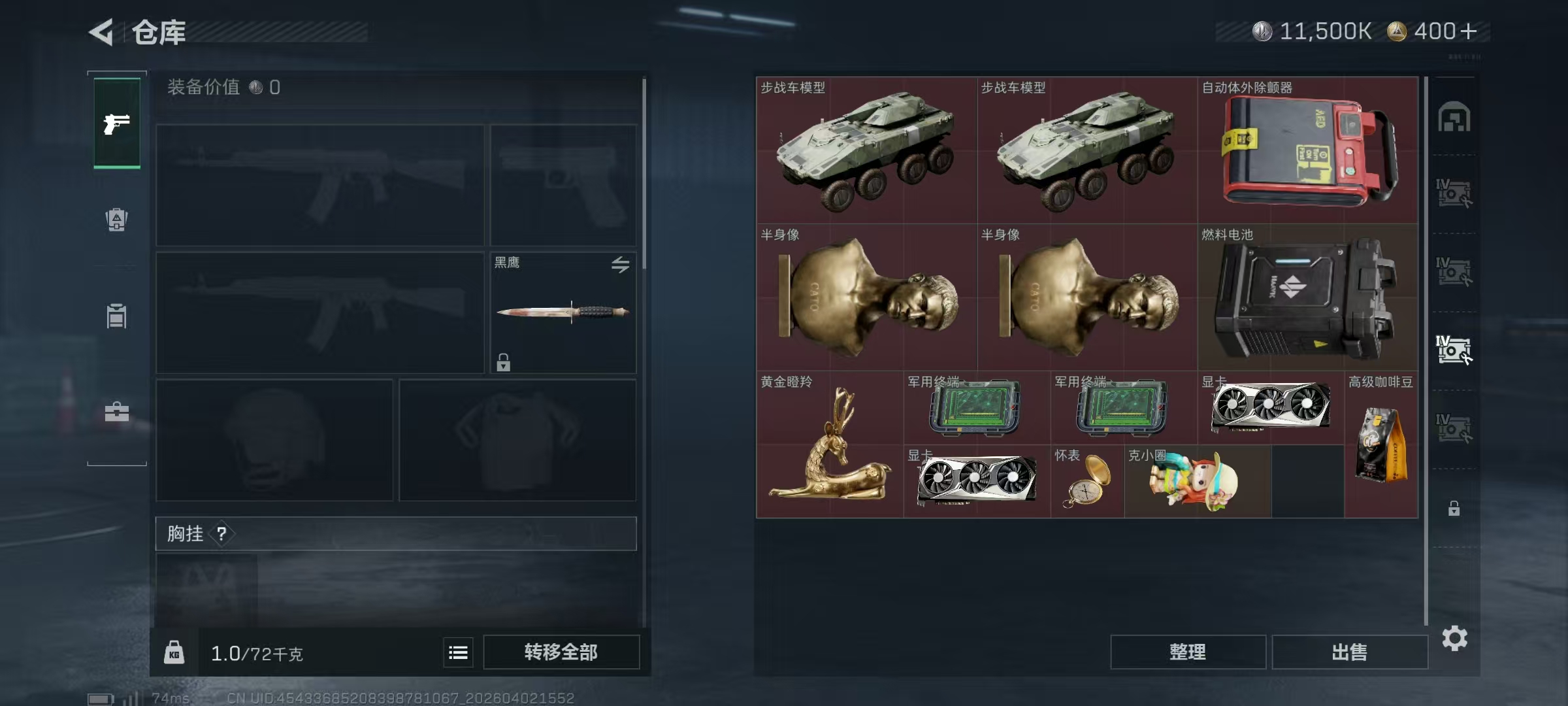The height and width of the screenshot is (706, 1568).
Task: Select the main stash house icon
Action: click(x=1454, y=118)
